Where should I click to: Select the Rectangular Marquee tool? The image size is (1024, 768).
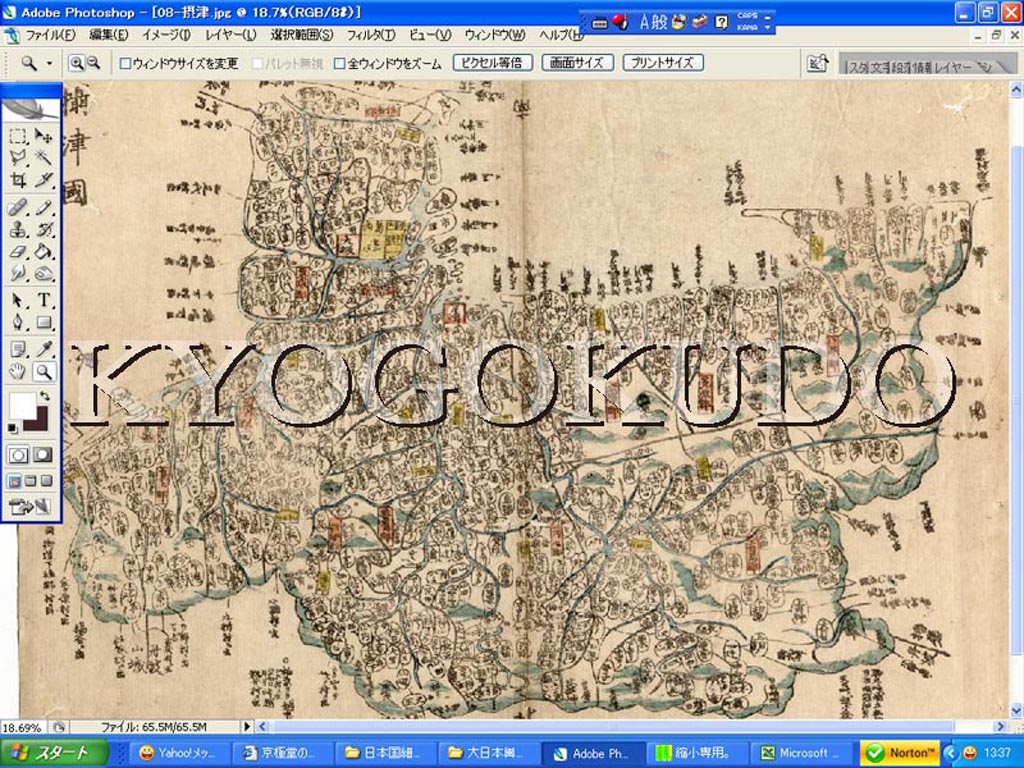tap(18, 136)
